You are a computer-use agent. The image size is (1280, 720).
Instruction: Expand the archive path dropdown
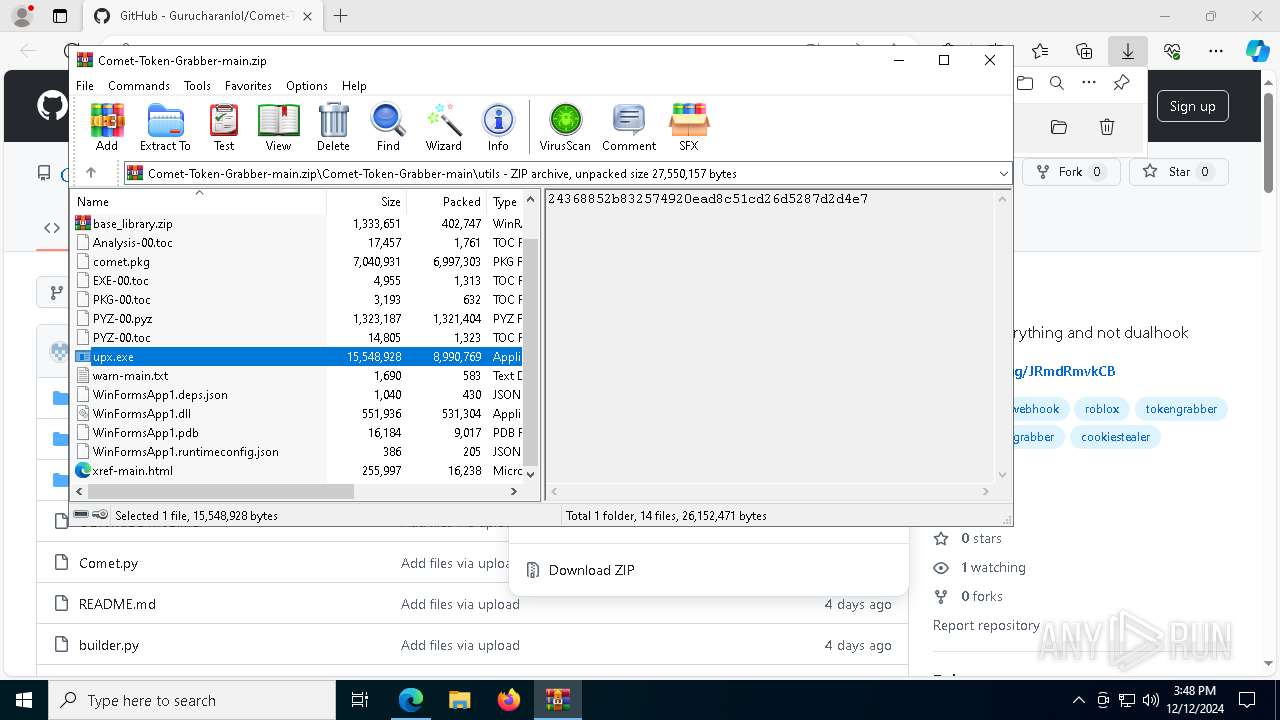[x=1003, y=174]
